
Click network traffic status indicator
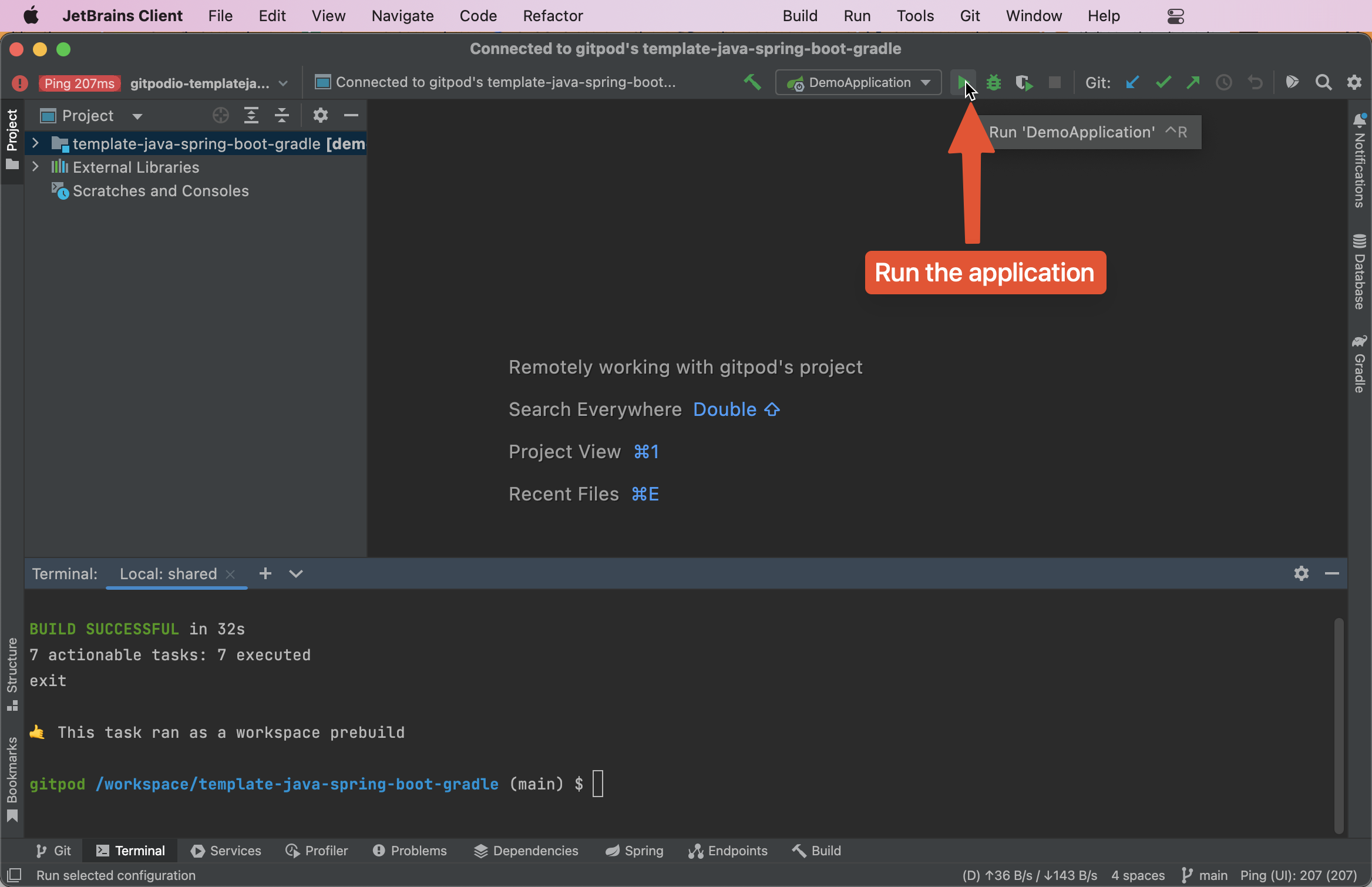[x=1030, y=875]
